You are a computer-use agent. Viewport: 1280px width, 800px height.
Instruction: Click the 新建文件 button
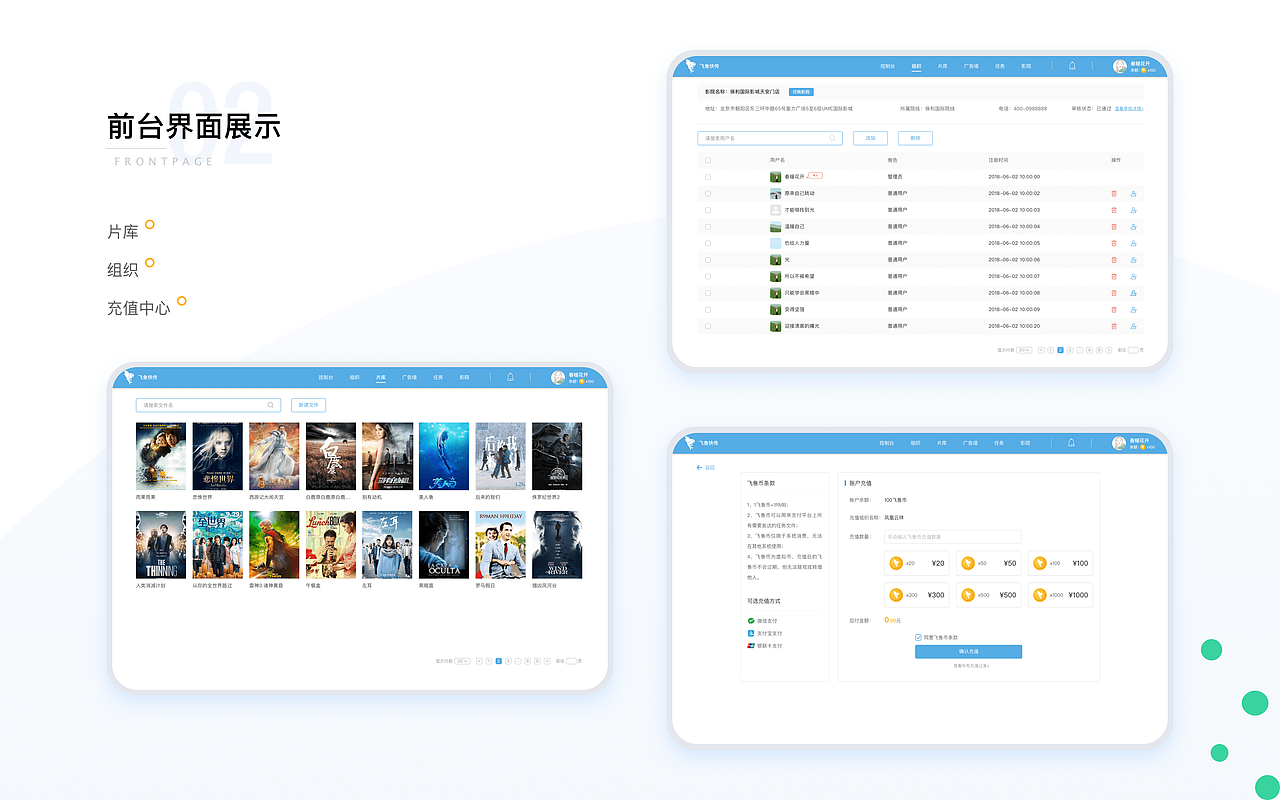[x=308, y=405]
